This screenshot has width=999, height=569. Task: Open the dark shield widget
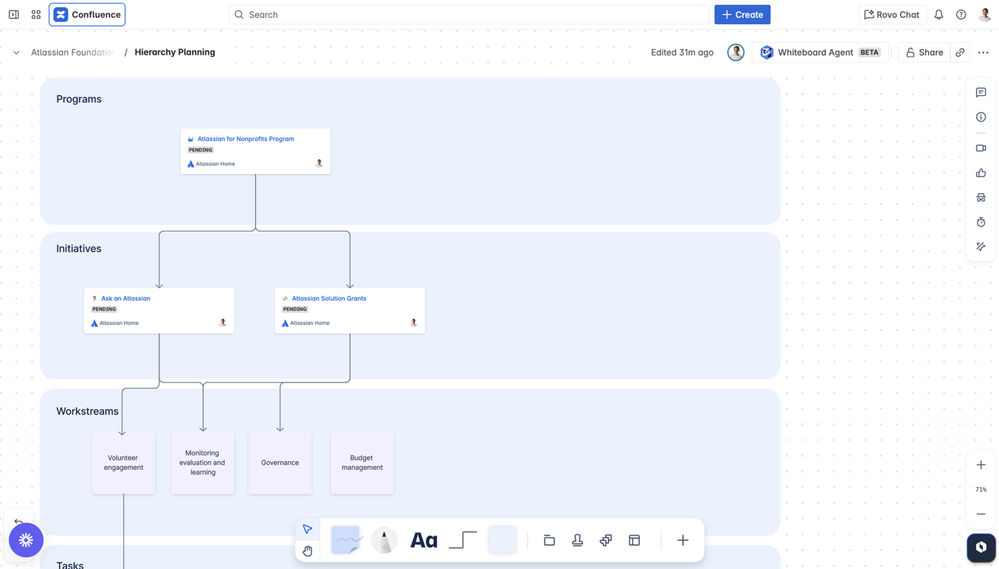[981, 547]
